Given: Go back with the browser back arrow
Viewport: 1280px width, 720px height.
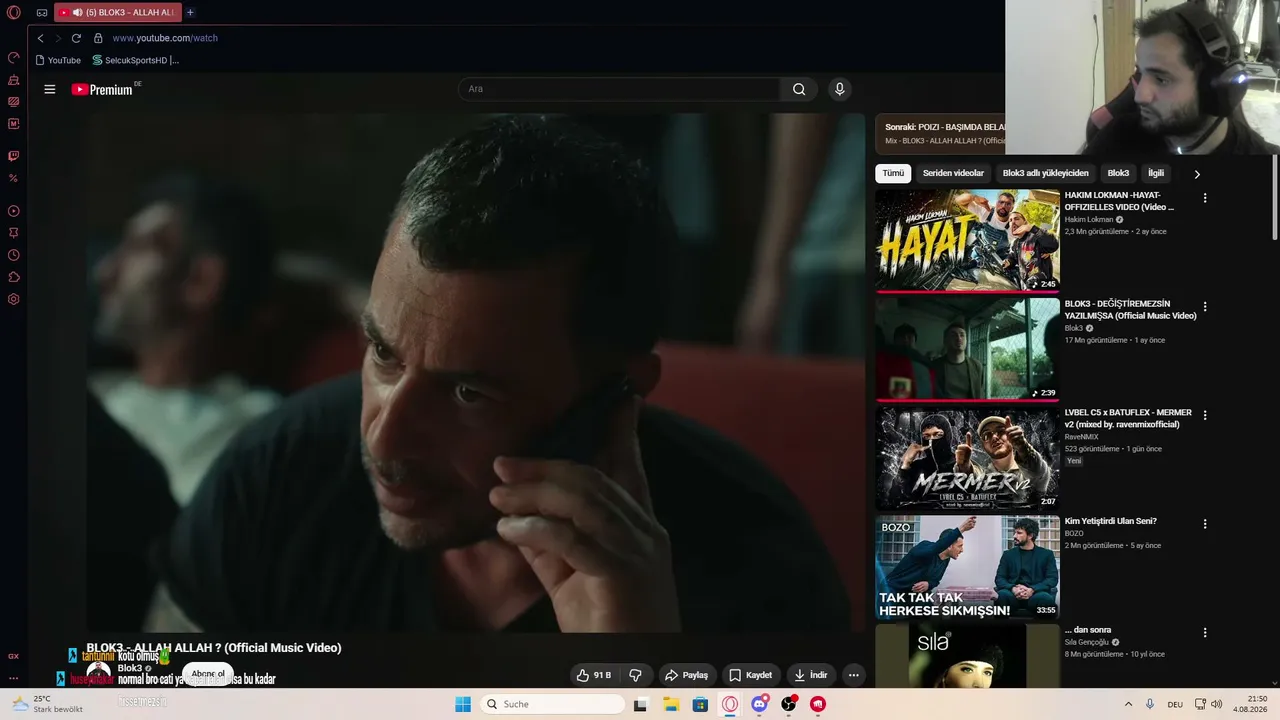Looking at the screenshot, I should click(x=40, y=38).
